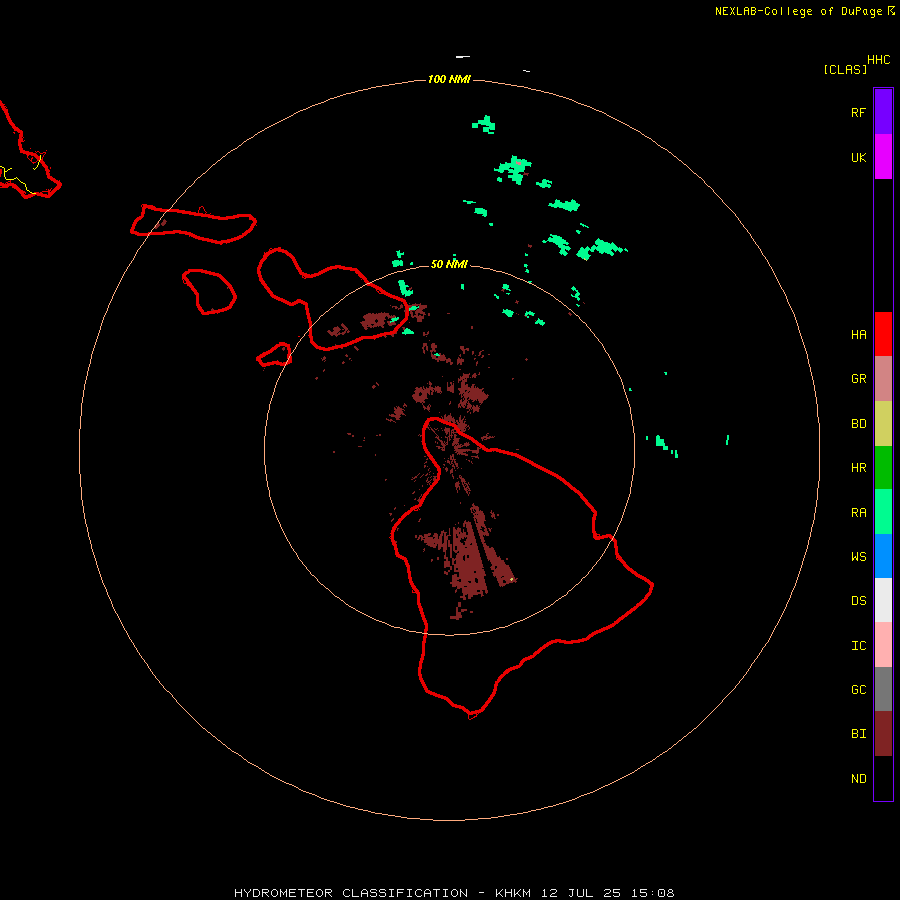Click the "GR" legend label
900x900 pixels.
coord(858,379)
